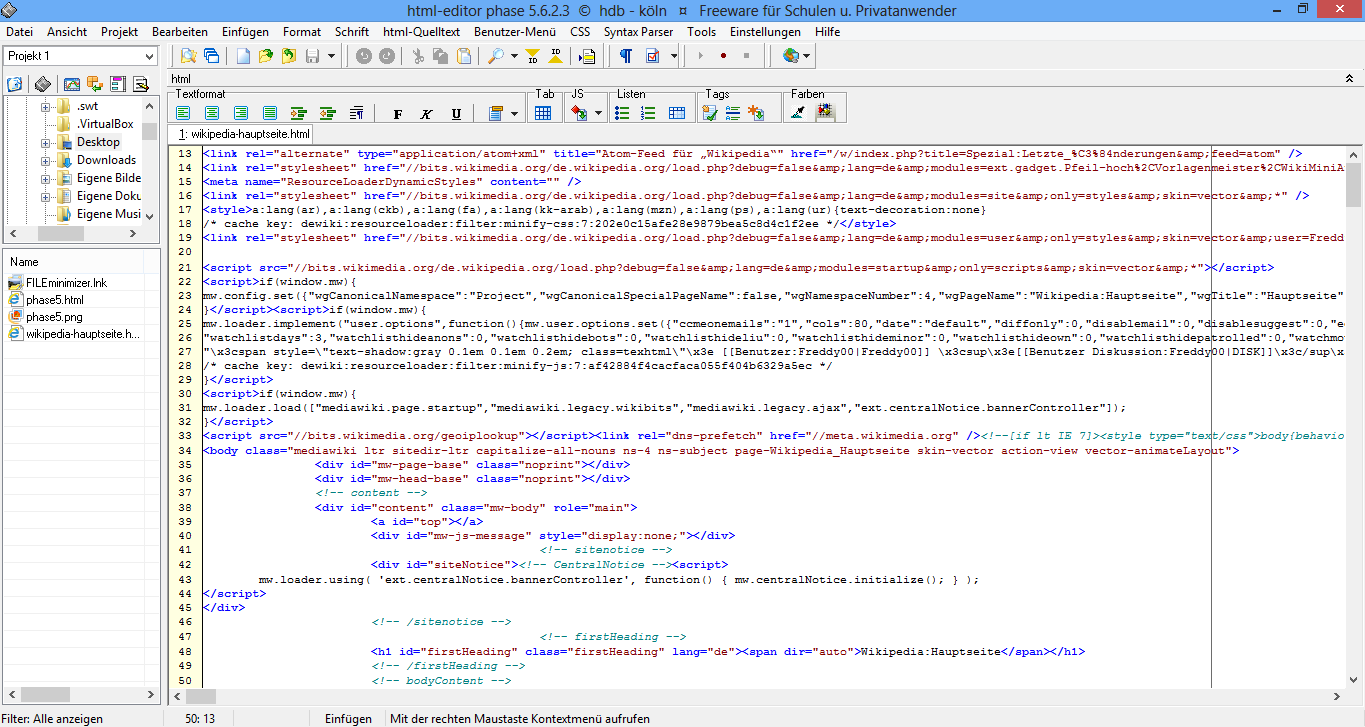The height and width of the screenshot is (727, 1365).
Task: Click the Tab group table grid icon
Action: (x=543, y=113)
